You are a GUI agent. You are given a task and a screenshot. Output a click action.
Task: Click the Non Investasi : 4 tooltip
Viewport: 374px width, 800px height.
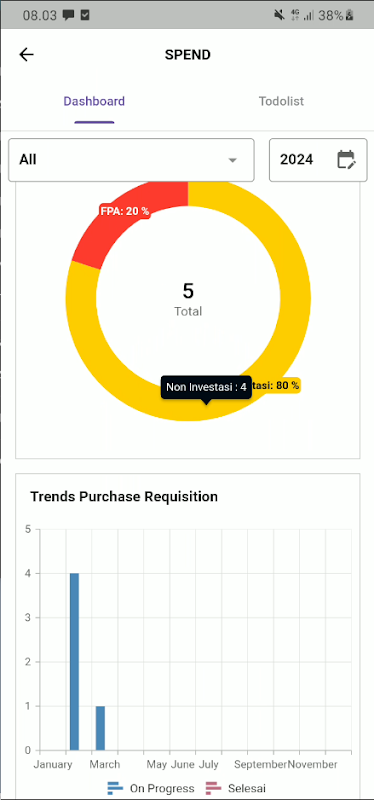click(206, 387)
